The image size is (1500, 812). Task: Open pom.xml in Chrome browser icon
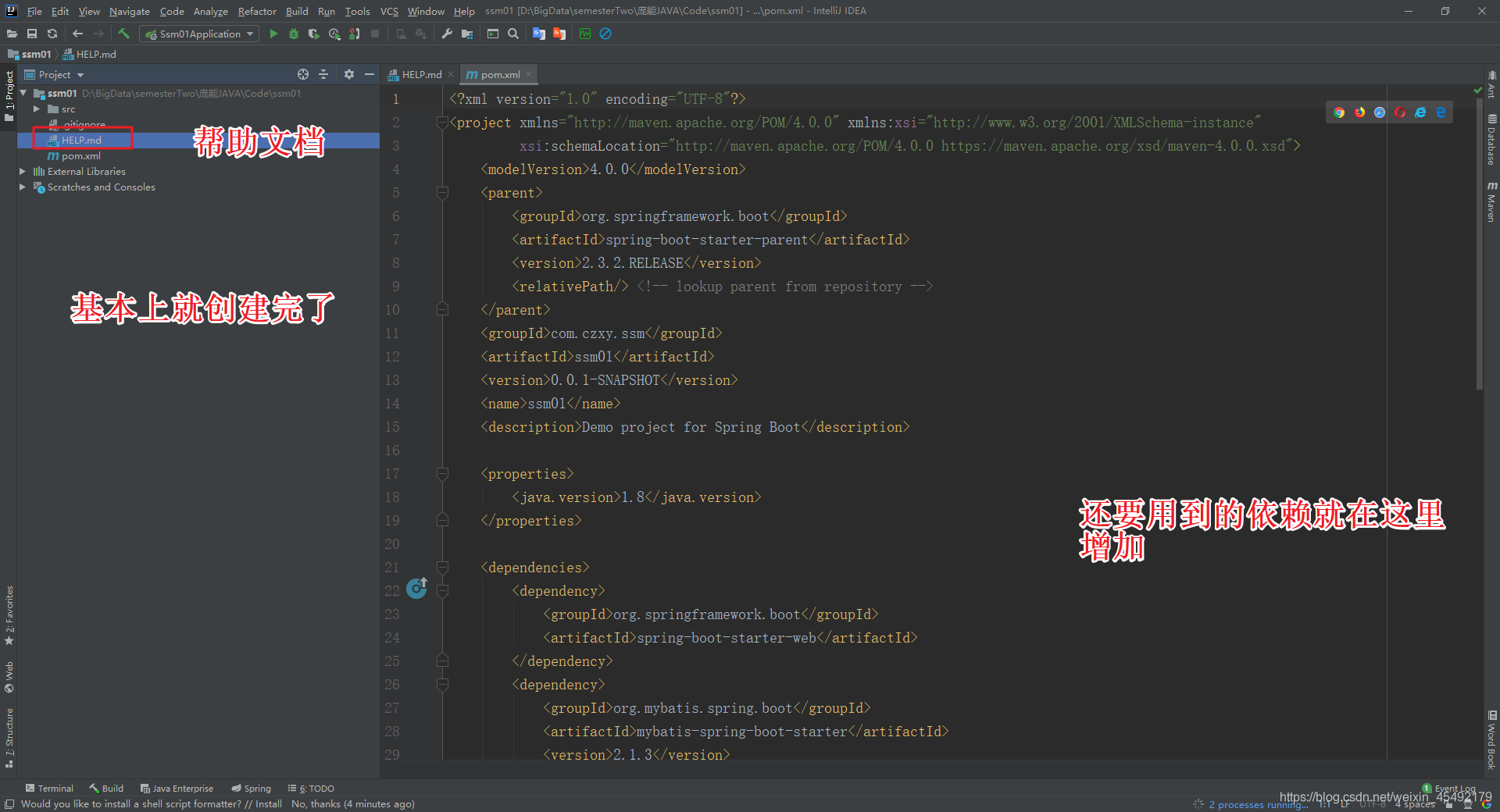pos(1339,112)
